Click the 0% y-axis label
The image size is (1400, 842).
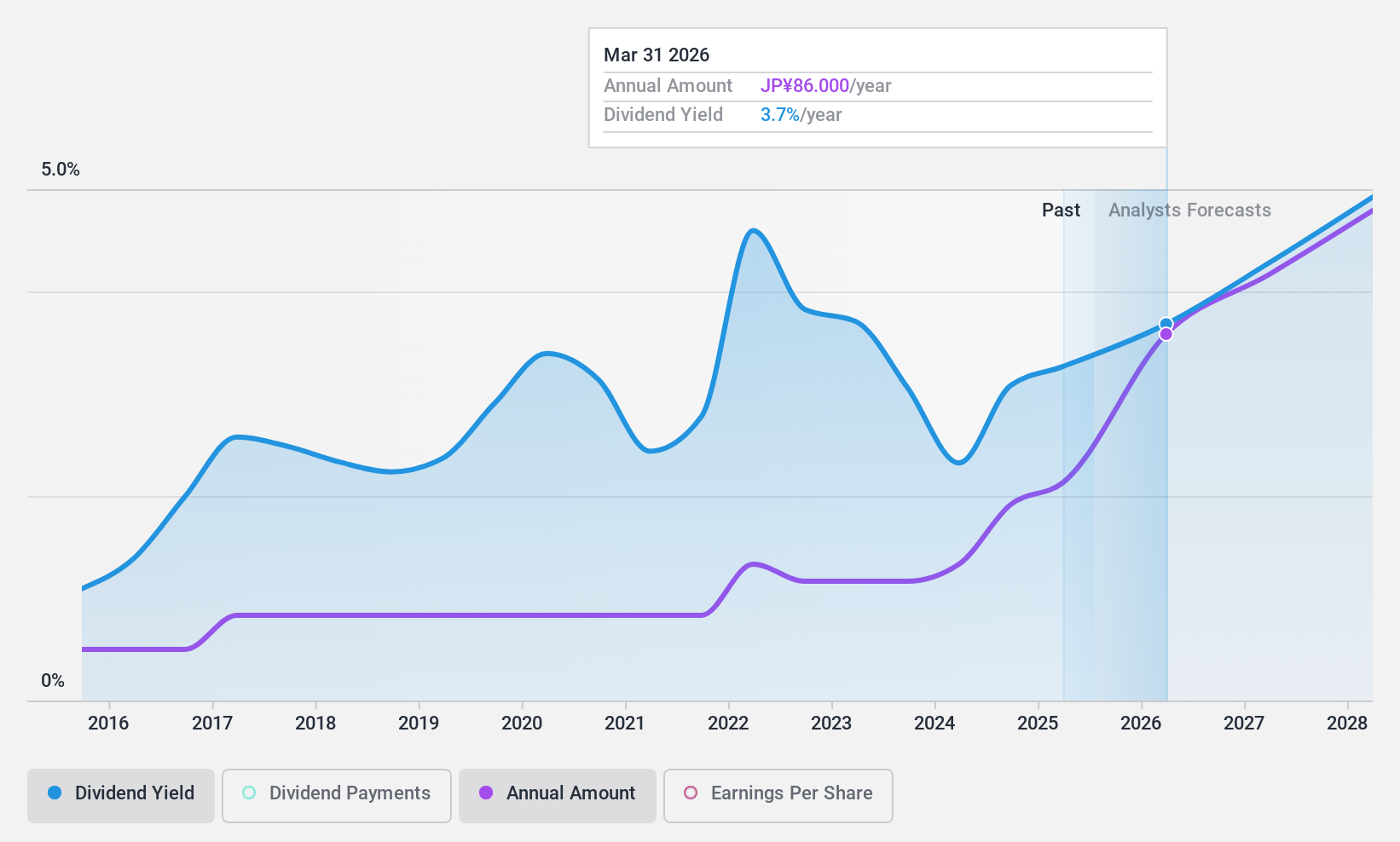53,681
